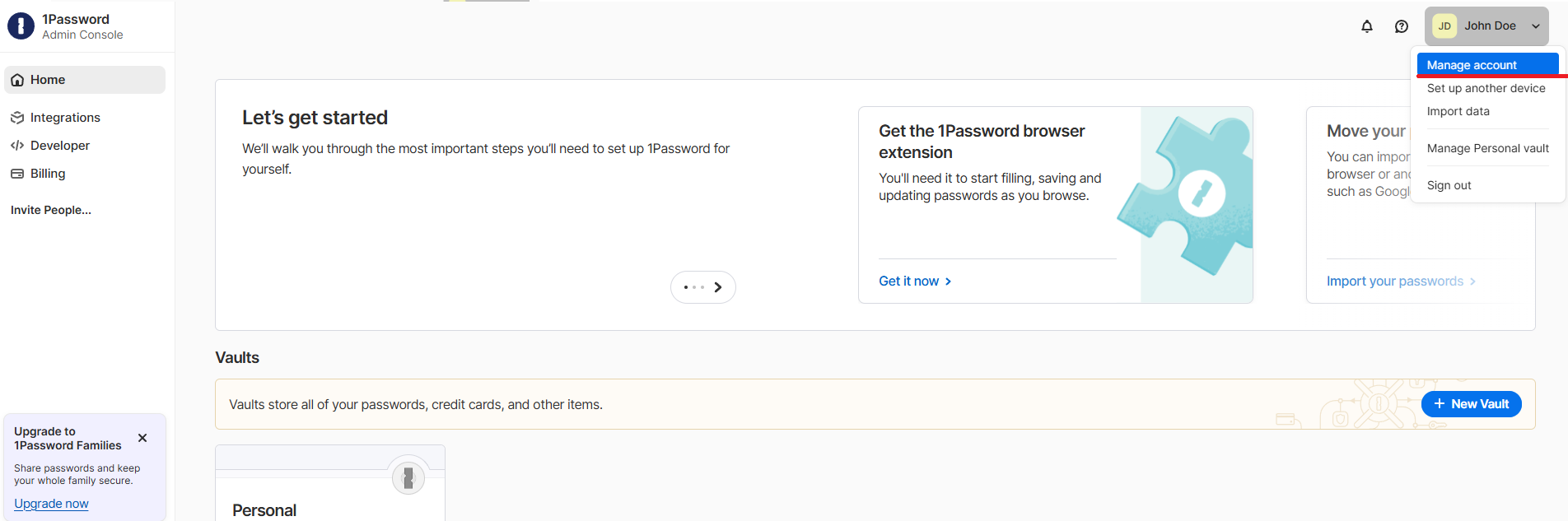Open the help question mark icon

[1402, 26]
